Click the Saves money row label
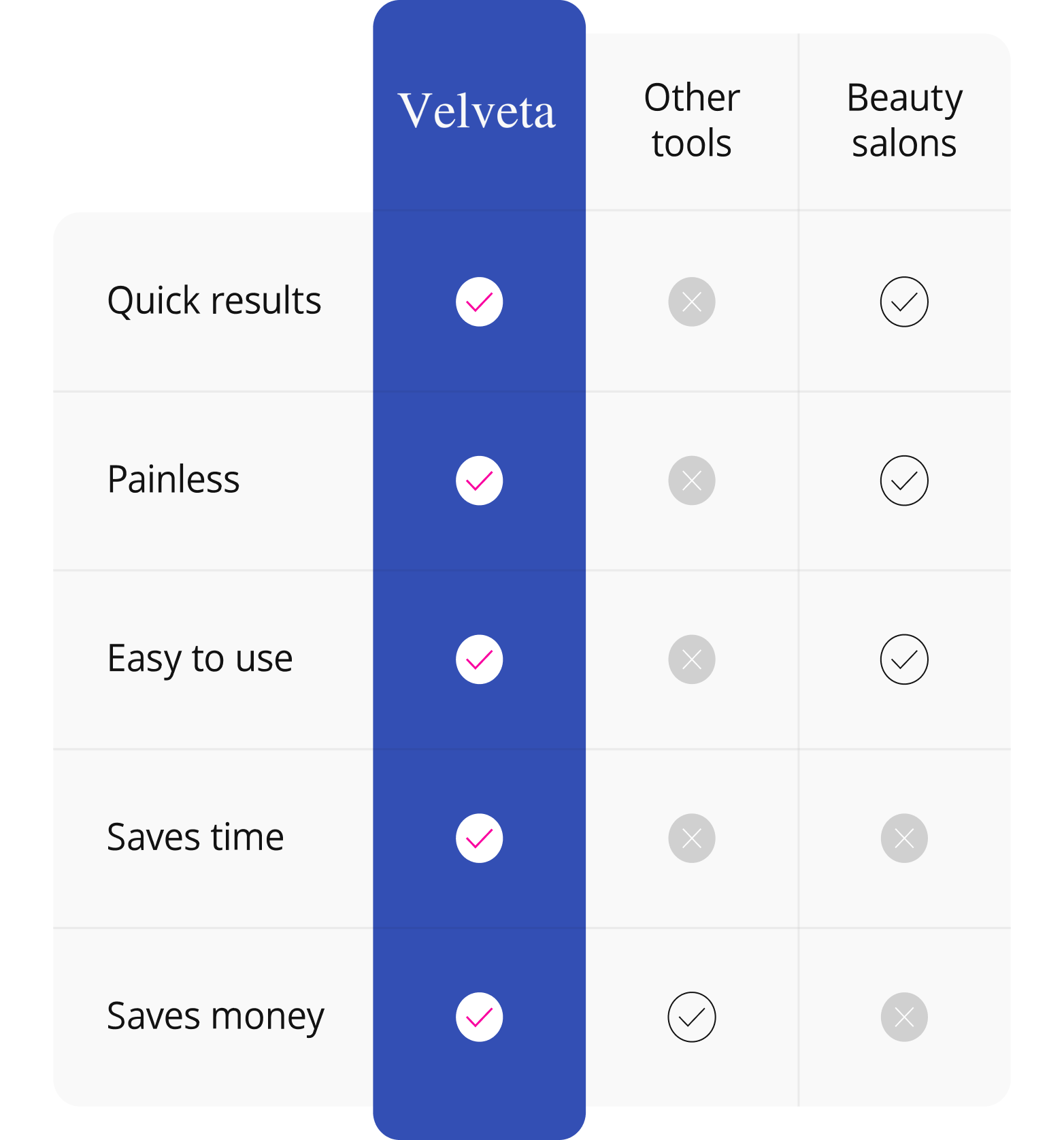Image resolution: width=1064 pixels, height=1140 pixels. 216,1016
